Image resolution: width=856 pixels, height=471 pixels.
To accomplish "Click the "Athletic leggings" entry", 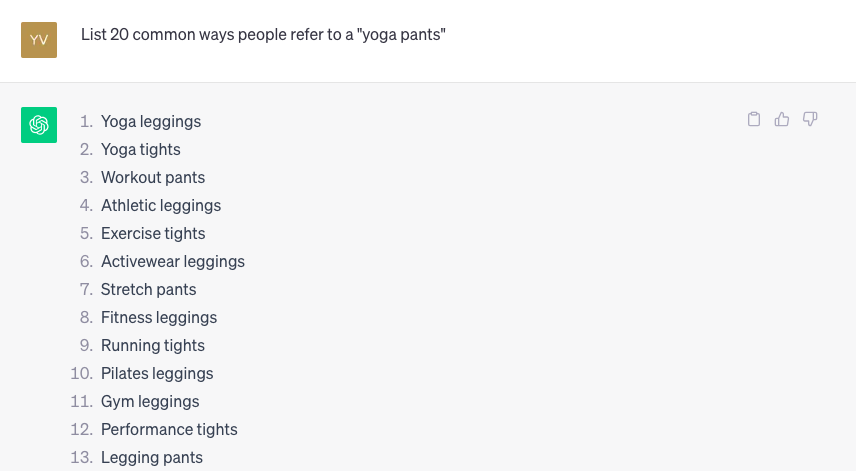I will [161, 205].
